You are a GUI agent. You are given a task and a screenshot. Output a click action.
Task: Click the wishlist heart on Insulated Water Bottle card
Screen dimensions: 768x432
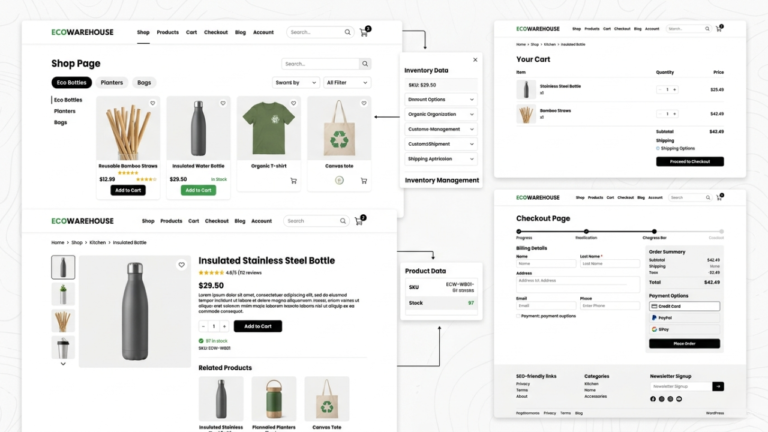click(x=222, y=103)
